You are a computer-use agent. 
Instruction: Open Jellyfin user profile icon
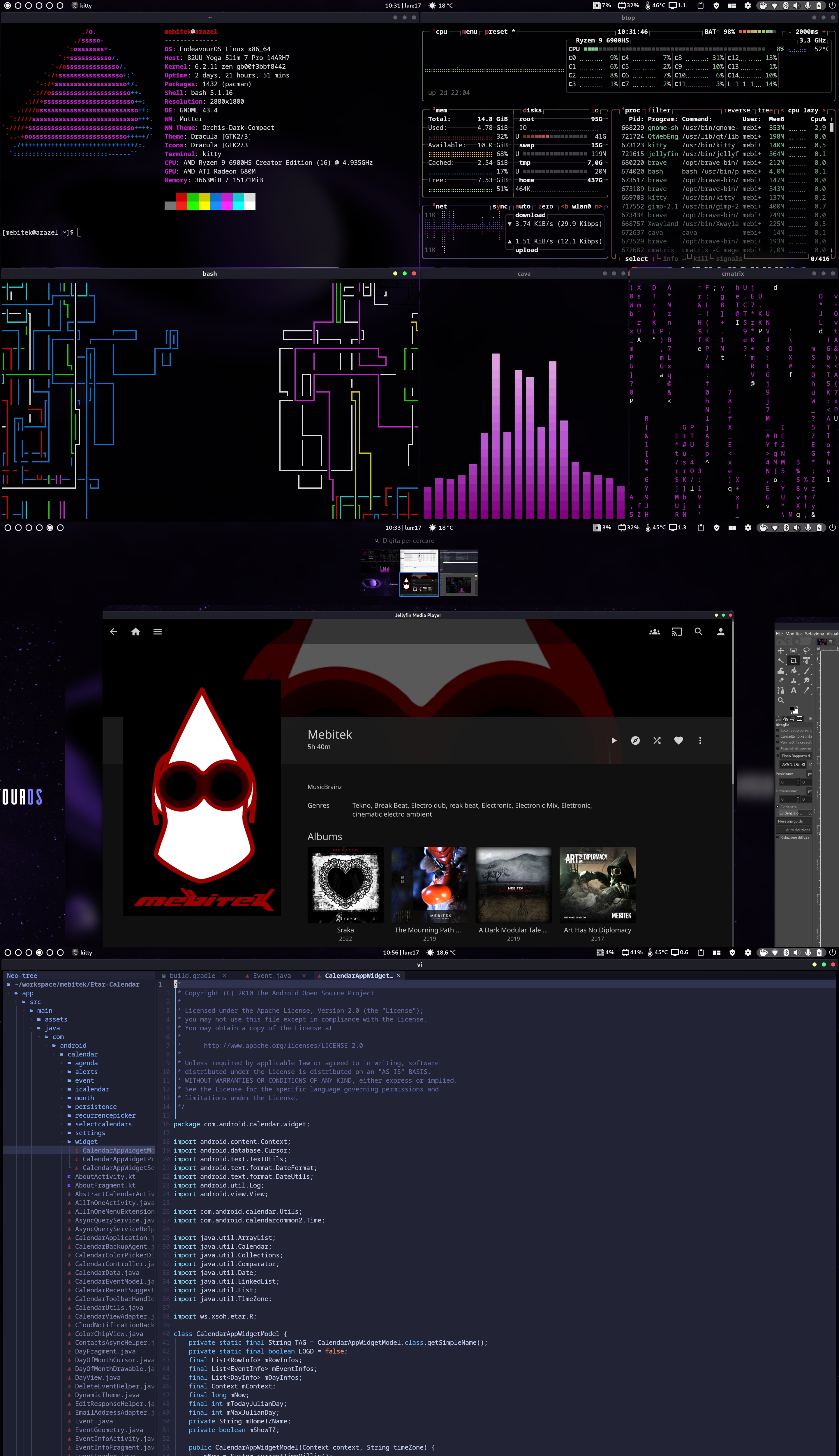(x=720, y=632)
